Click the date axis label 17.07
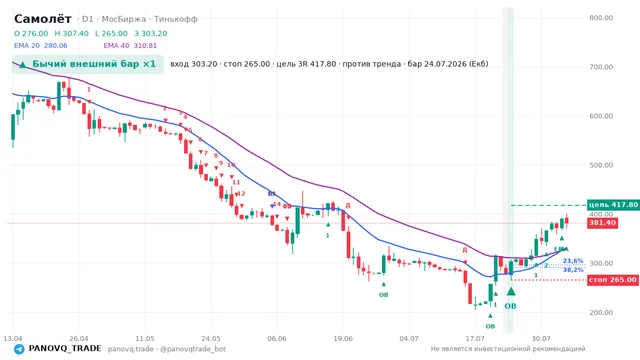This screenshot has height=360, width=640. click(475, 339)
